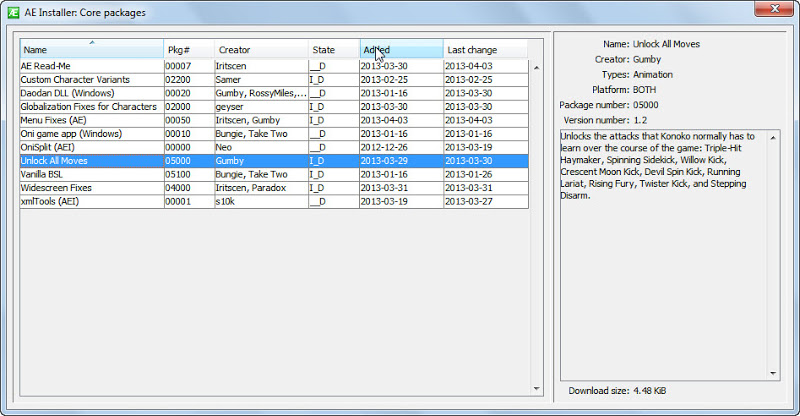800x416 pixels.
Task: Click the State cell of Menu Fixes row
Action: coord(334,120)
